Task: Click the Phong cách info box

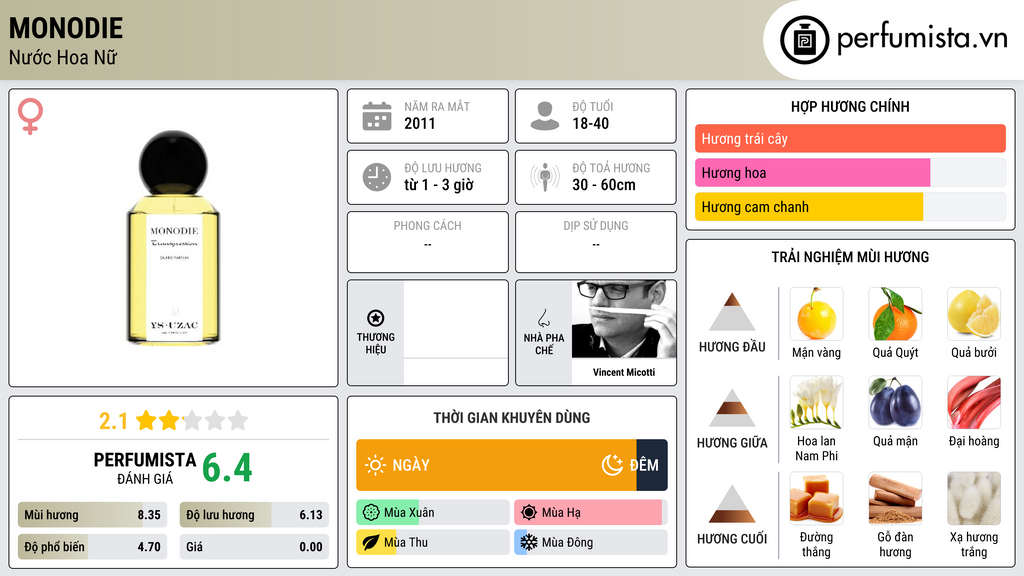Action: pos(428,242)
